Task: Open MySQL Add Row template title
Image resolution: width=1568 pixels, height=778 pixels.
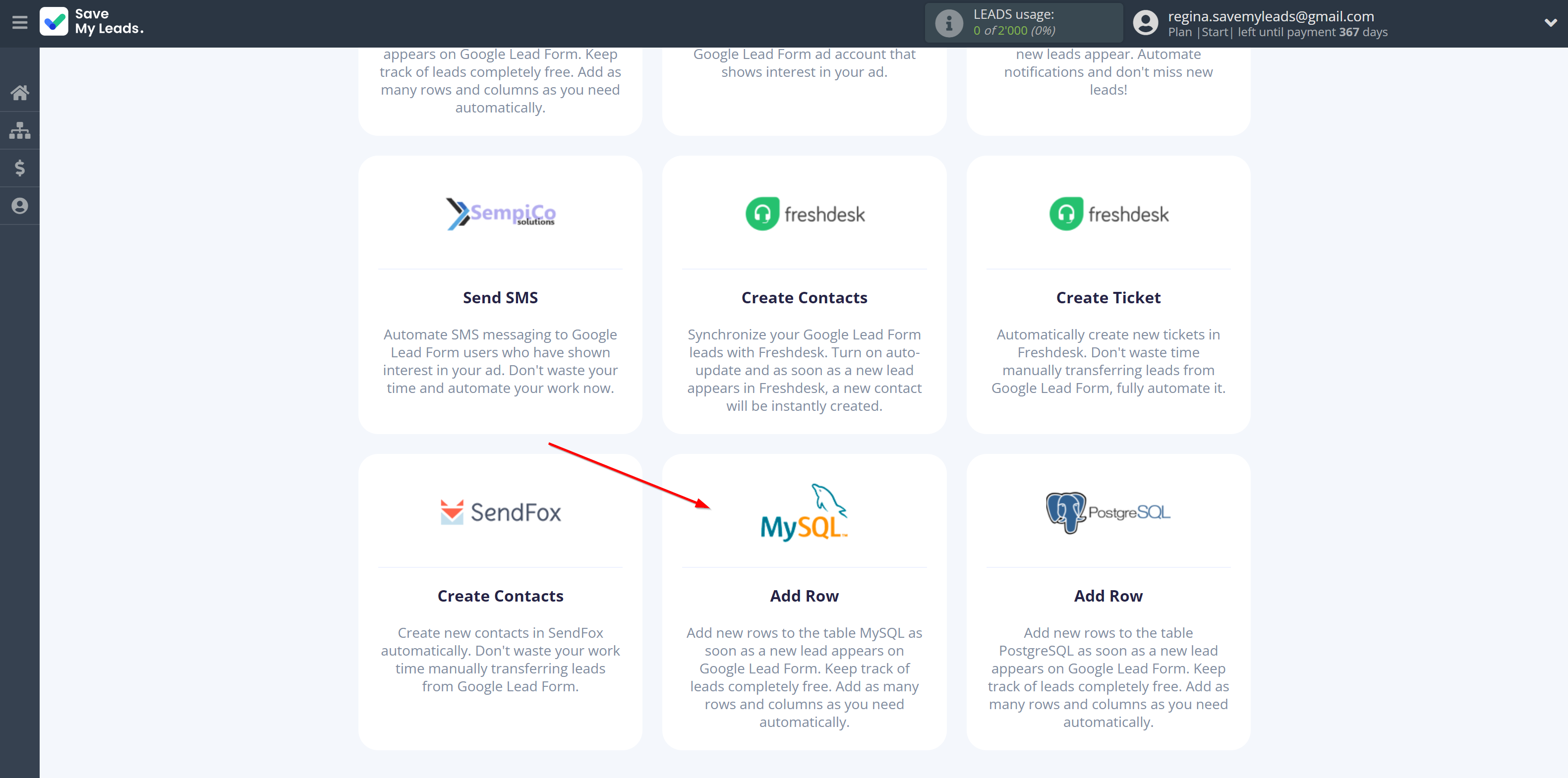Action: coord(805,596)
